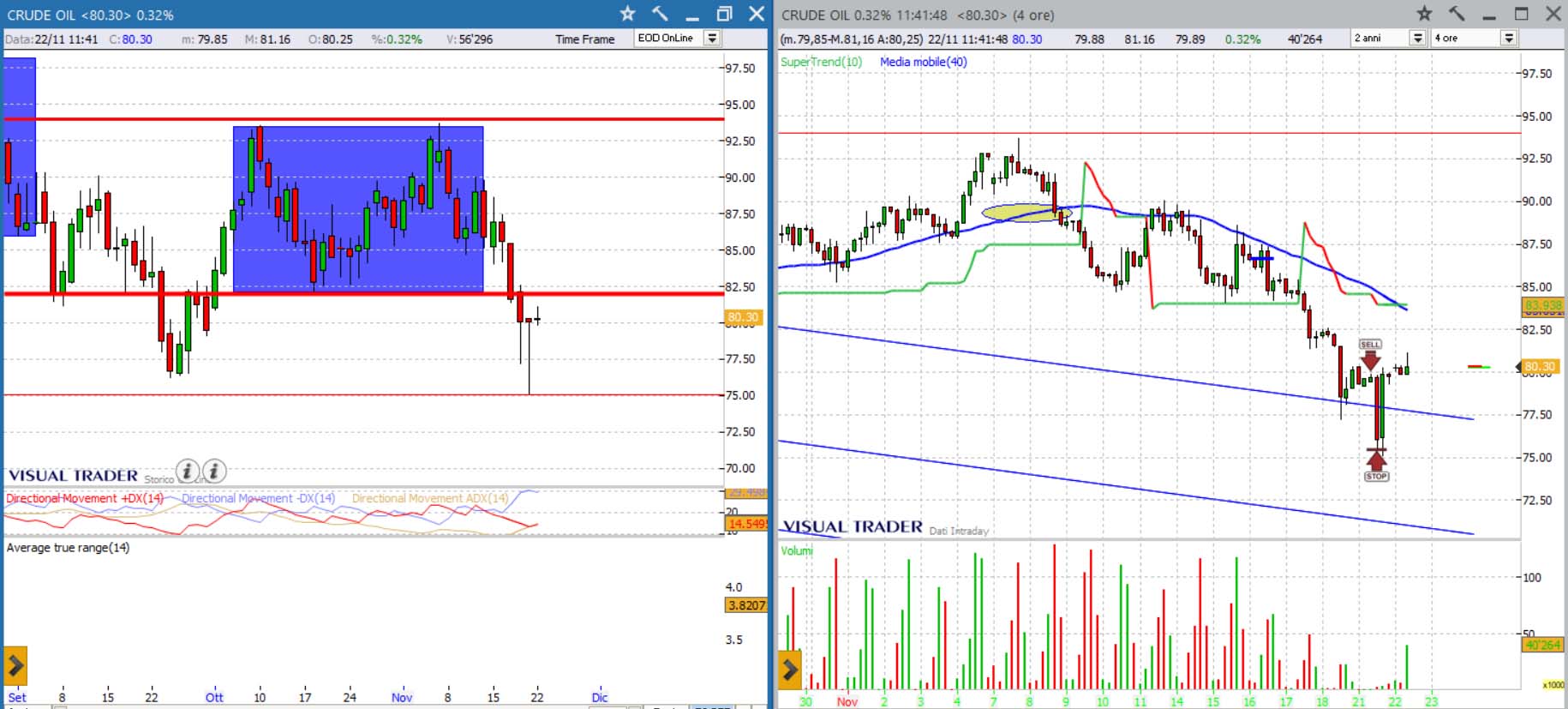Click the V:56'296 volume value in left info bar
The image size is (1568, 709).
pyautogui.click(x=470, y=39)
